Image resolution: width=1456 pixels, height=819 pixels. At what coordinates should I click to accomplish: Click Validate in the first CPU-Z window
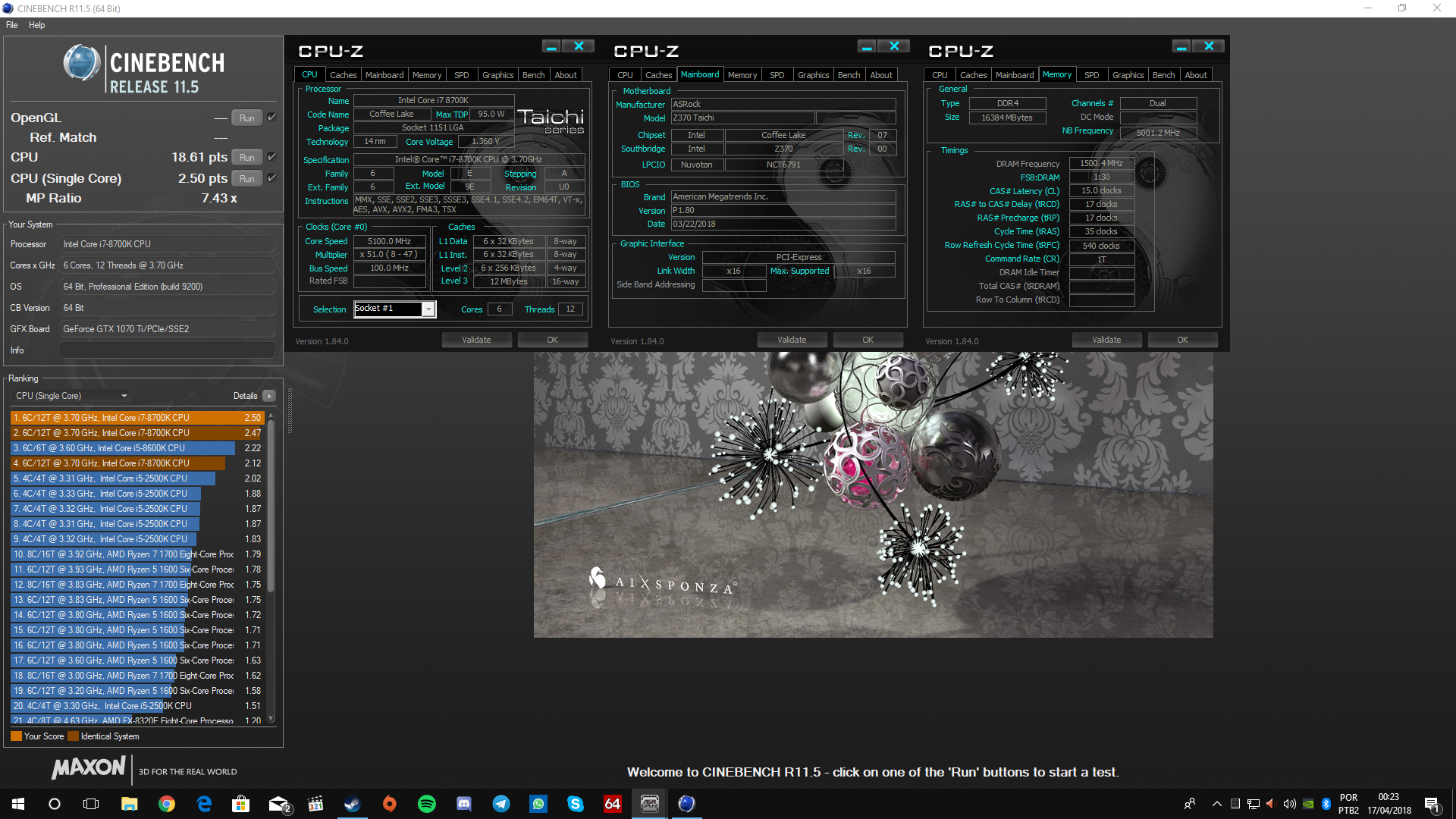[x=476, y=340]
